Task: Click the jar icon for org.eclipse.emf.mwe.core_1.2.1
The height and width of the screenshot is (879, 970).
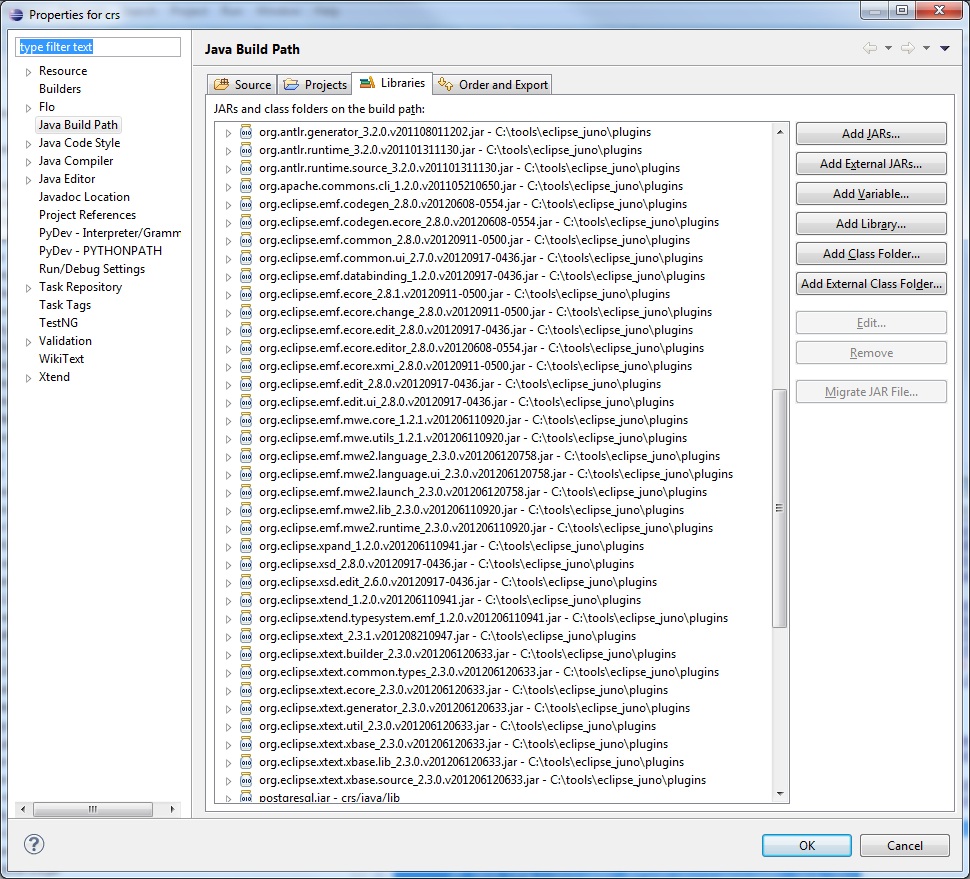Action: [x=246, y=419]
